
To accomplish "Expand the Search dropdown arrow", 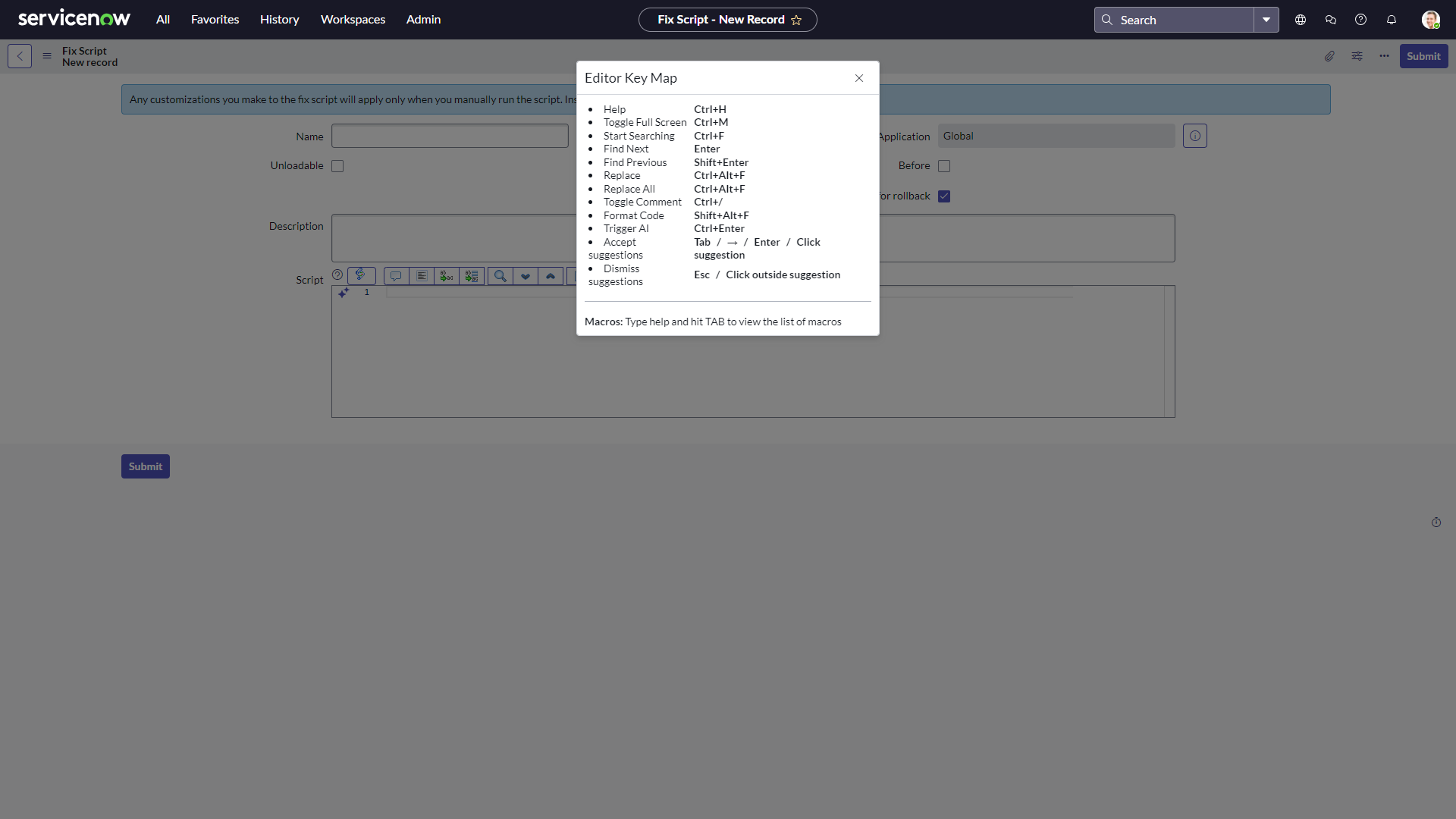I will (1266, 20).
